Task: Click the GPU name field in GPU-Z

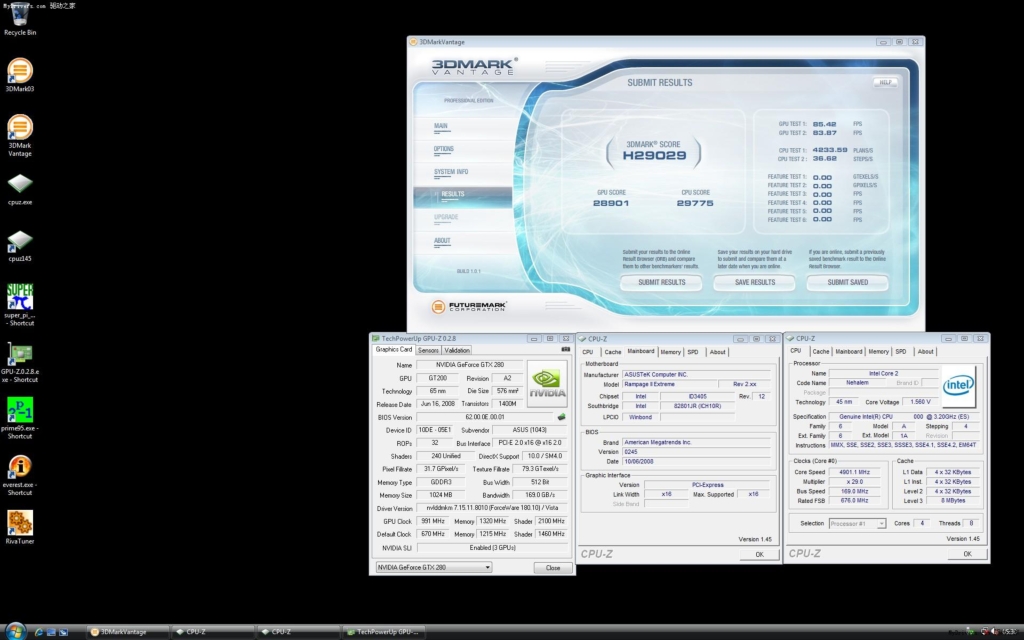Action: pos(470,365)
